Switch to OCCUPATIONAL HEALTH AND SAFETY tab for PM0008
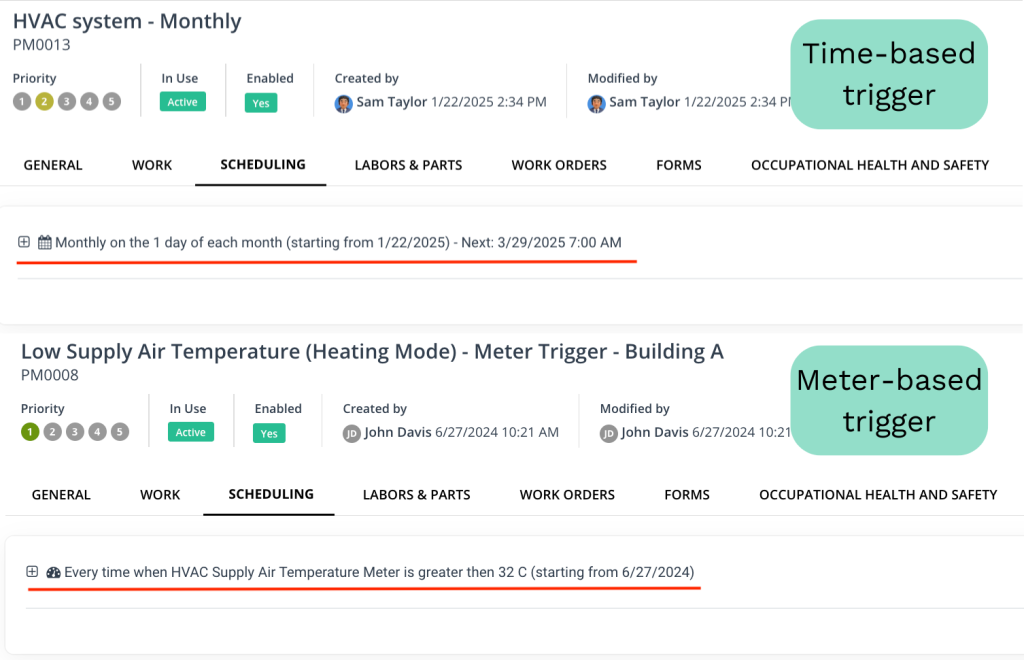Screen dimensions: 1024x660 (x=878, y=494)
